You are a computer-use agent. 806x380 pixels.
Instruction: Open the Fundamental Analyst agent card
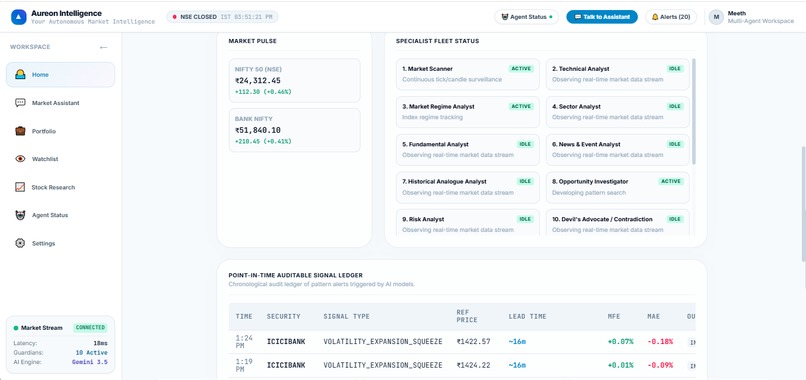(x=468, y=150)
